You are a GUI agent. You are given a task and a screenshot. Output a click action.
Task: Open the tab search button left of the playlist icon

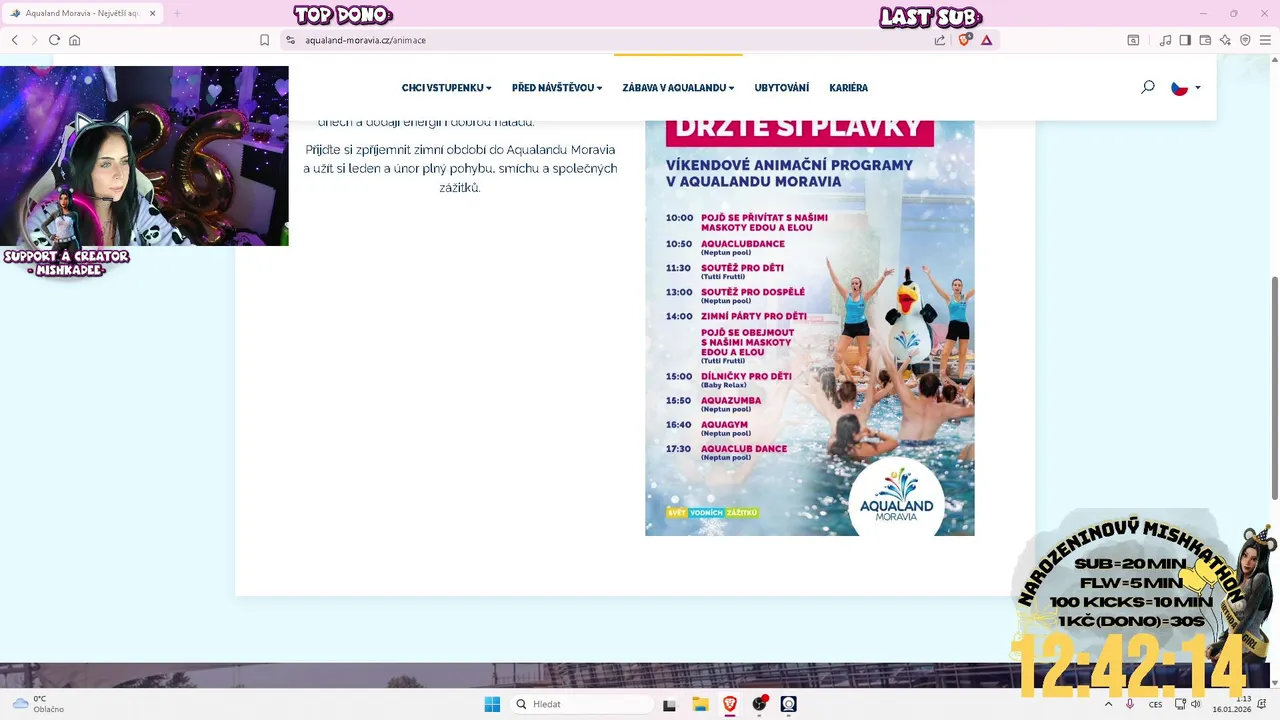[1133, 40]
